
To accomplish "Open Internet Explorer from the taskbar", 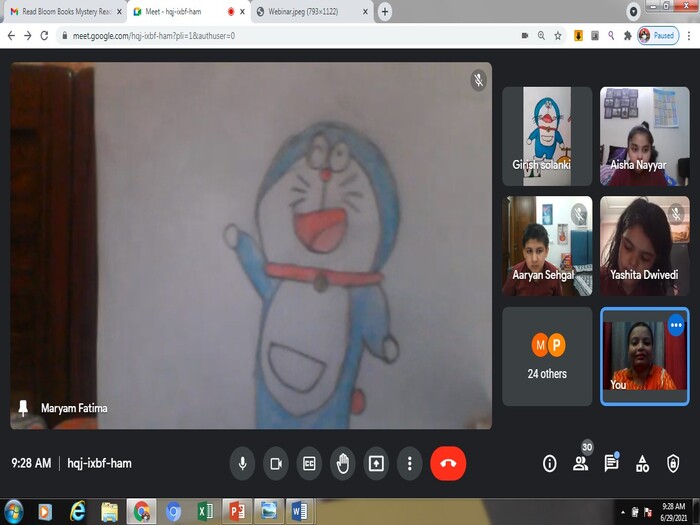I will pos(77,512).
